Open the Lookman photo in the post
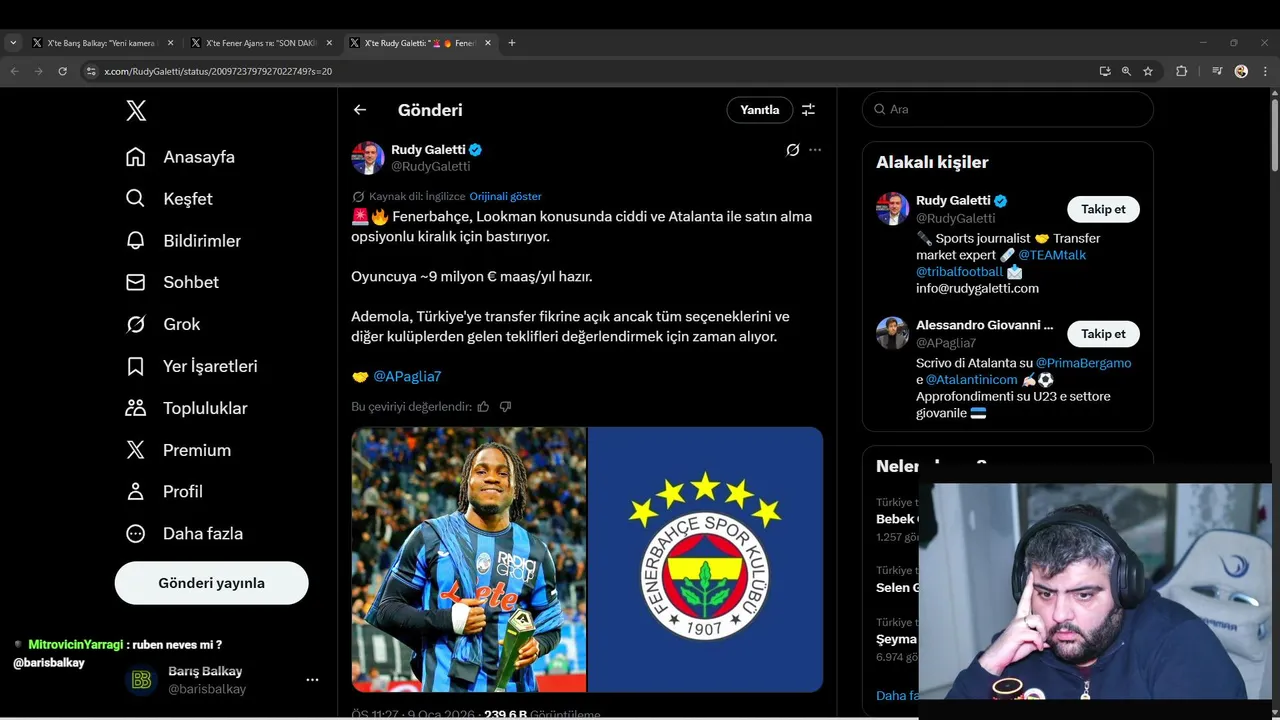This screenshot has width=1280, height=720. point(468,560)
